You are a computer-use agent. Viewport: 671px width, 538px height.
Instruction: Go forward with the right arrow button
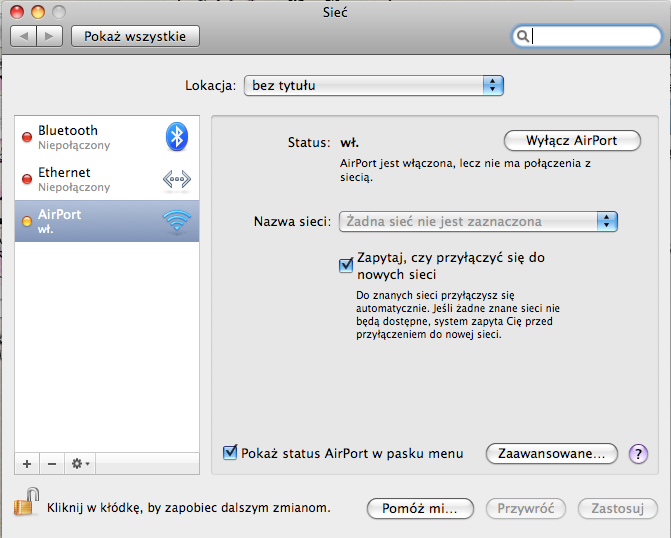(x=50, y=36)
